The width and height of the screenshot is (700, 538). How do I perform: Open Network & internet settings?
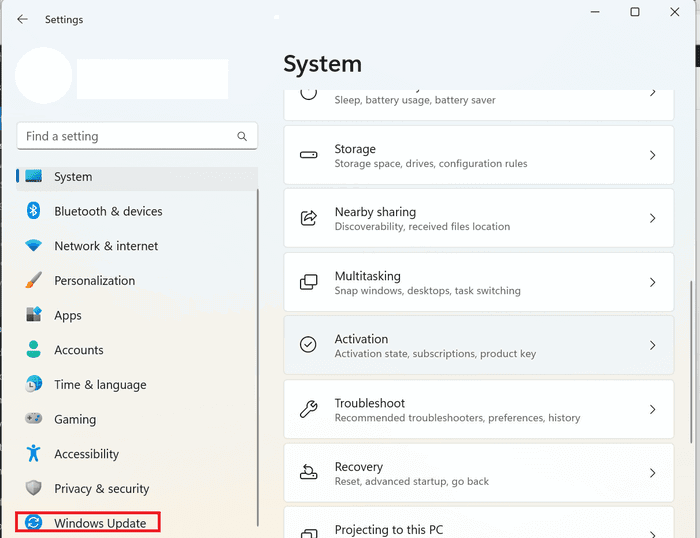point(136,246)
